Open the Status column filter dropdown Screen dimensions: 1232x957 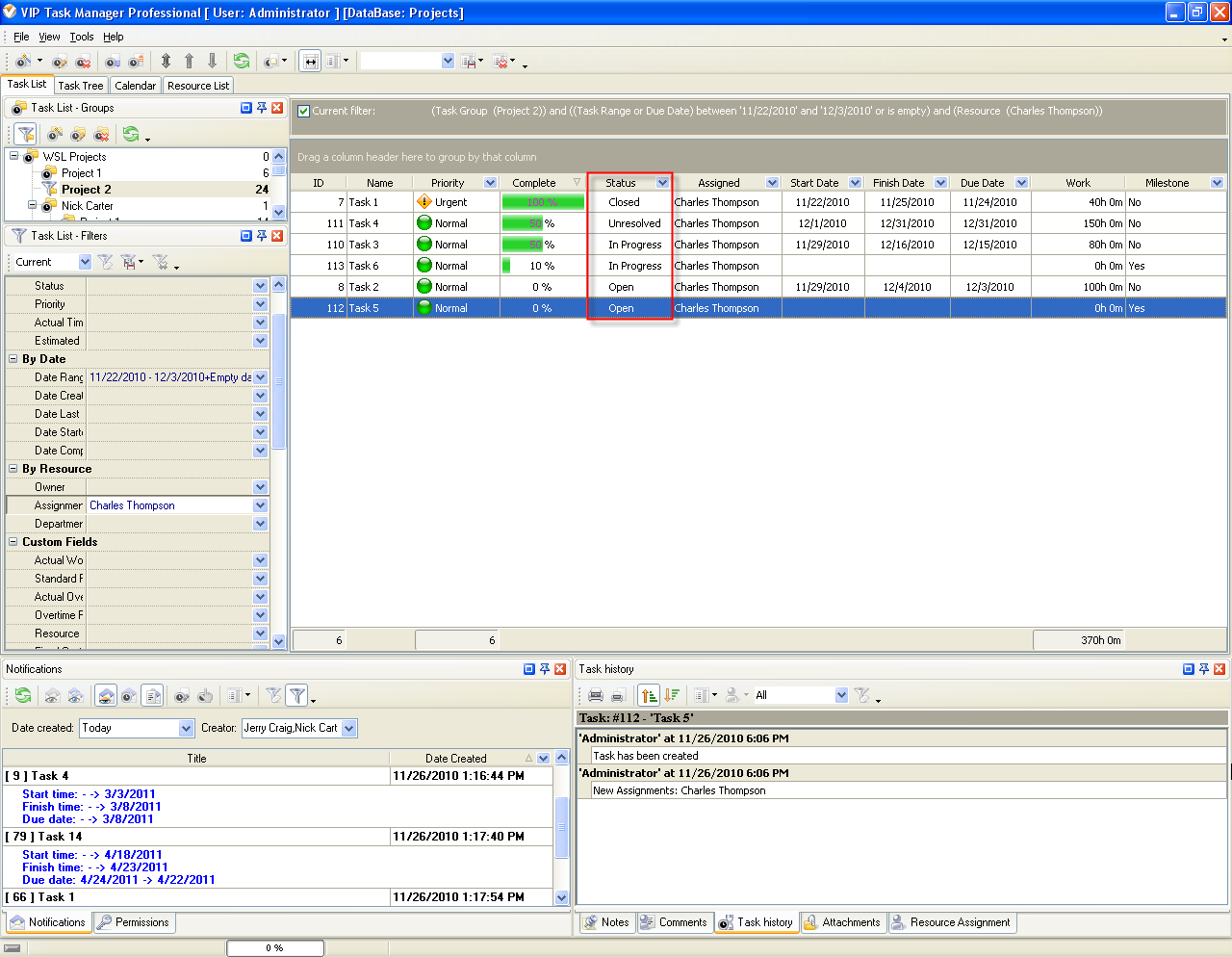pos(662,183)
